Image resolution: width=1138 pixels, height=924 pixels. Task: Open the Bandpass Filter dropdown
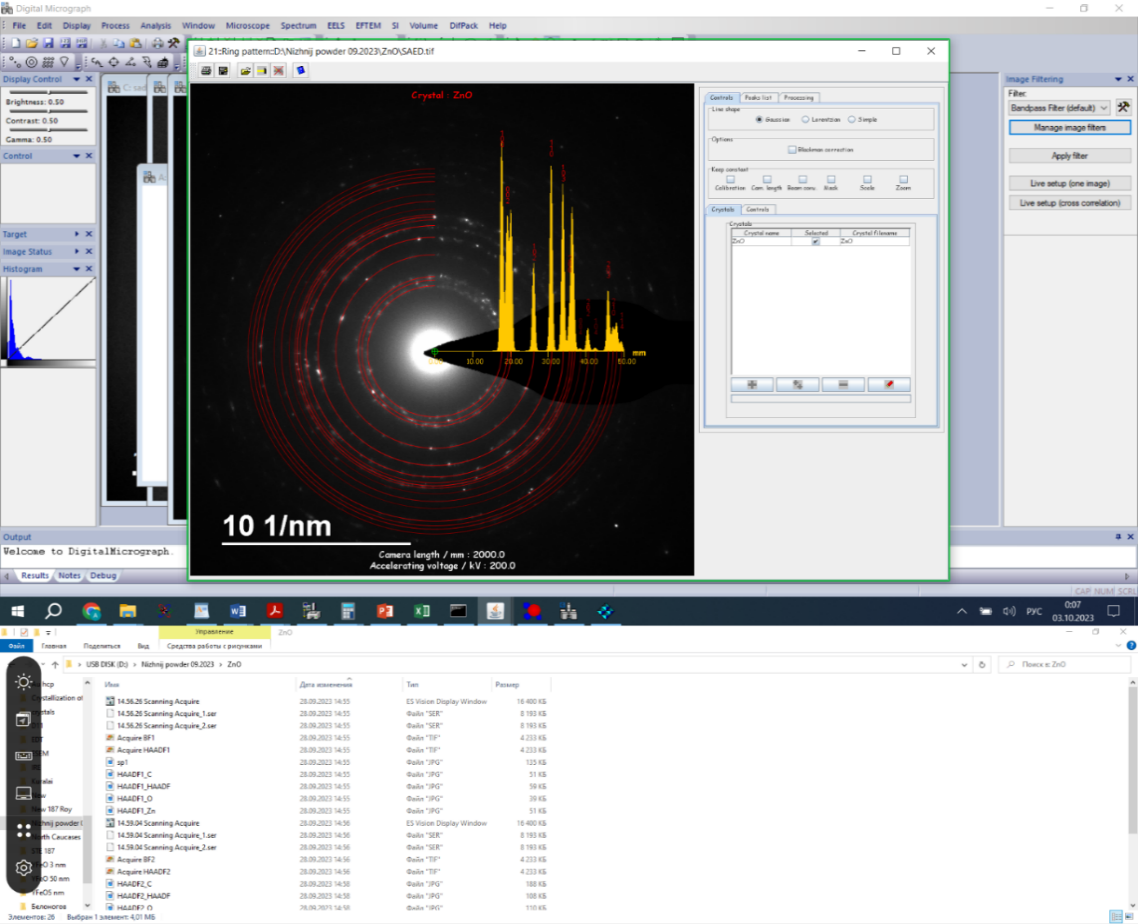[1104, 107]
